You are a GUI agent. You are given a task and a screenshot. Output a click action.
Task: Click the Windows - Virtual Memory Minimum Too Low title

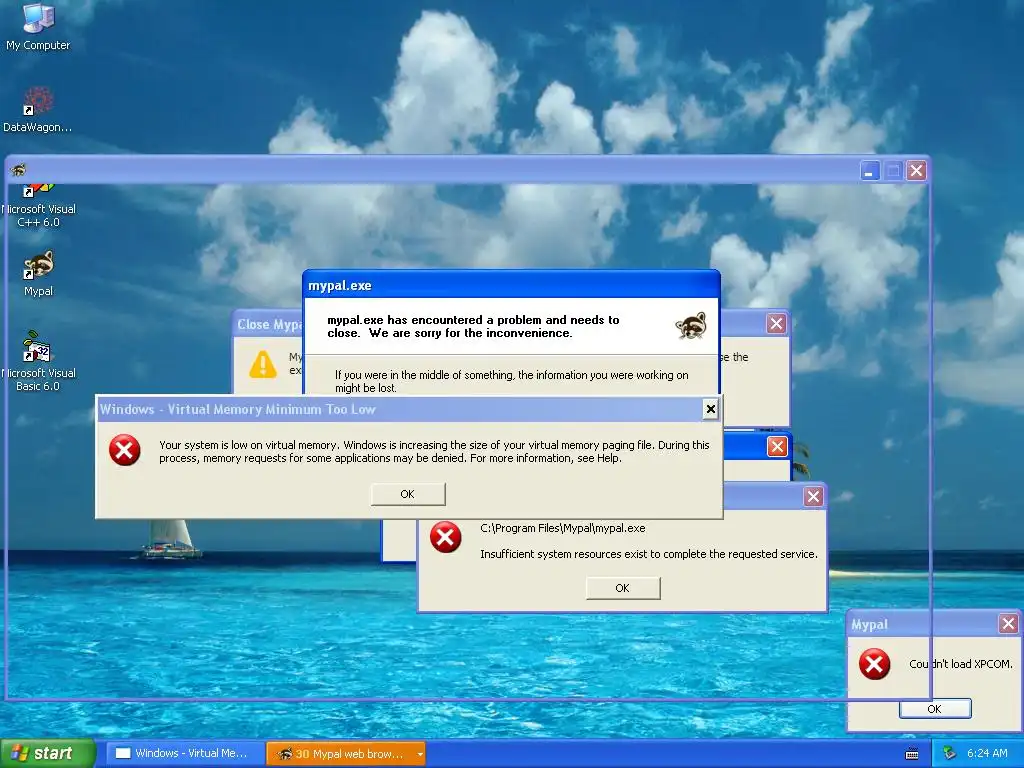click(238, 409)
